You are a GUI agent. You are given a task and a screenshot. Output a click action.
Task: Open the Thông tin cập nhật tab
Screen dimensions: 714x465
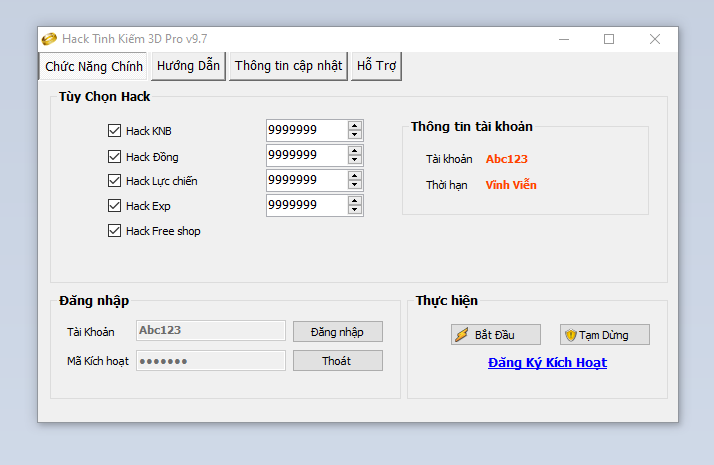288,66
